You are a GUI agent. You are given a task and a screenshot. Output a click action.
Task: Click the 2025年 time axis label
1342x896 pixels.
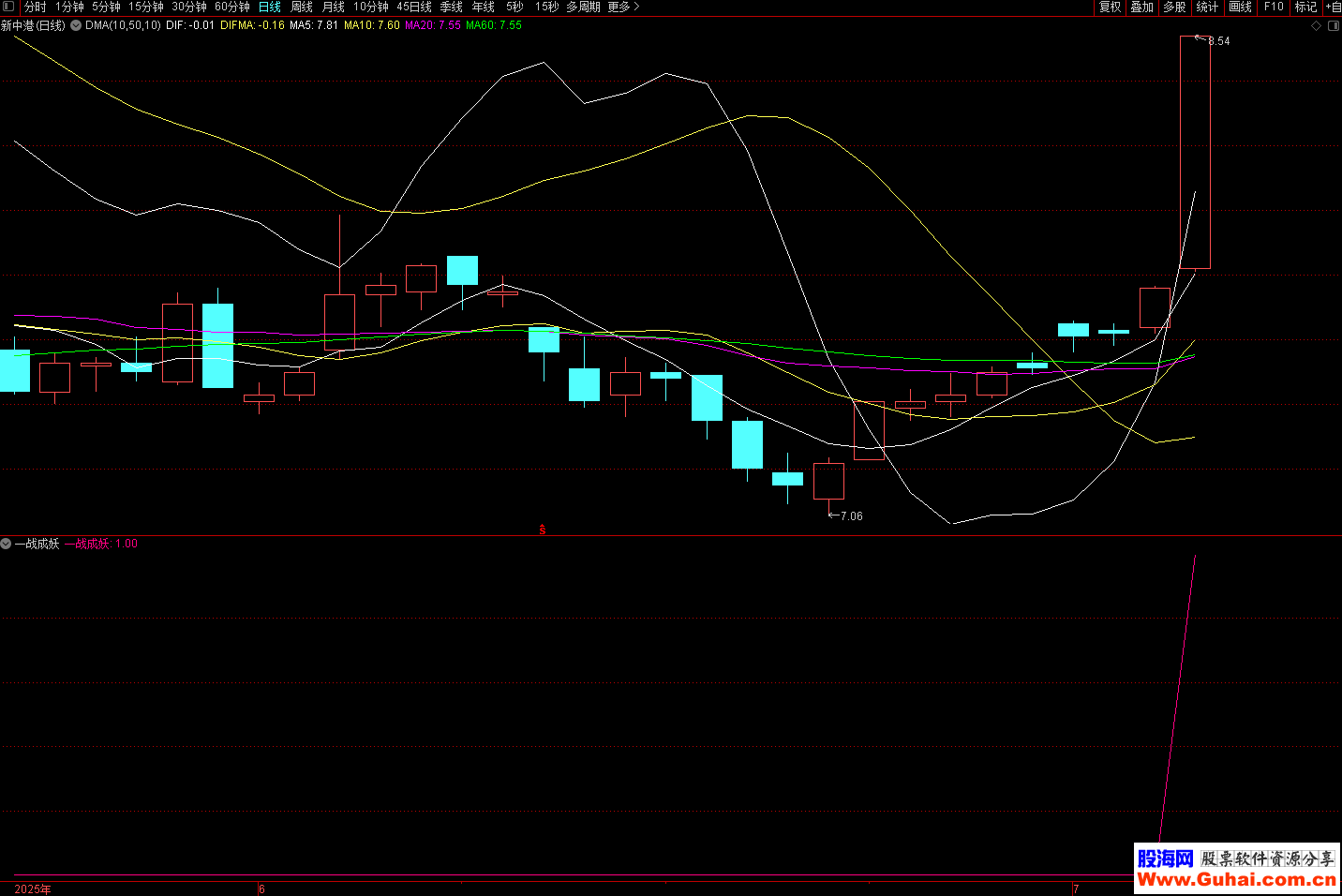click(x=33, y=889)
